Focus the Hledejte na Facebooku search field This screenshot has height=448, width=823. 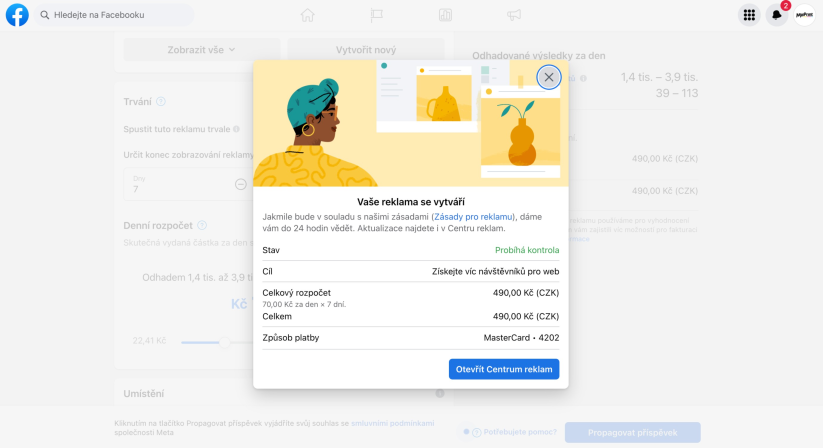[x=114, y=15]
